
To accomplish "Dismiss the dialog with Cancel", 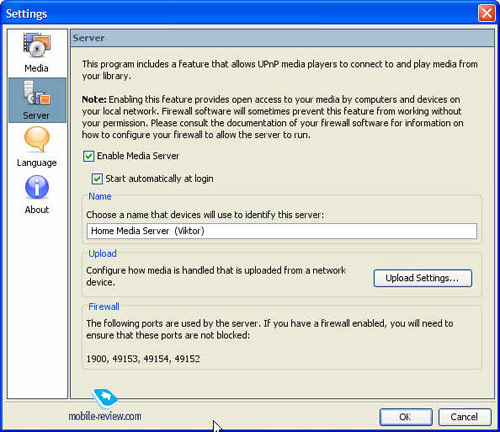I will [464, 417].
